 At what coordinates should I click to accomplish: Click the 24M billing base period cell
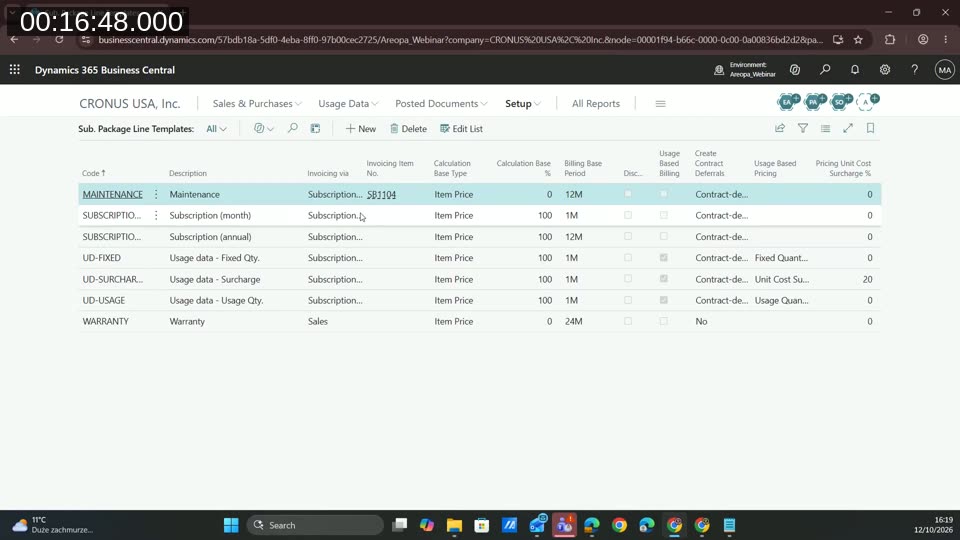coord(574,321)
